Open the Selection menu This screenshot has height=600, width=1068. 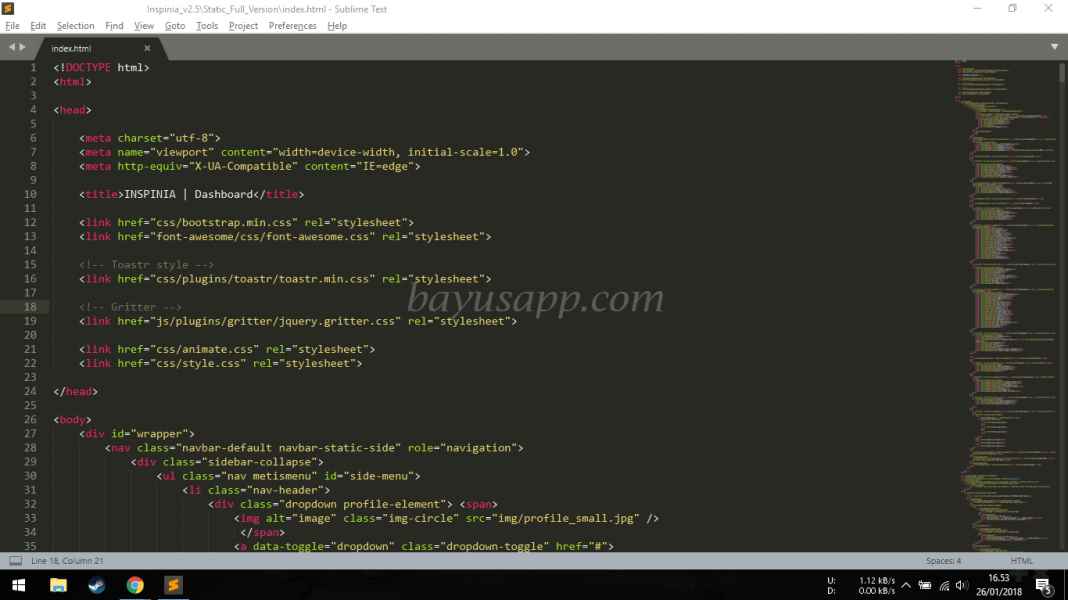pyautogui.click(x=75, y=26)
